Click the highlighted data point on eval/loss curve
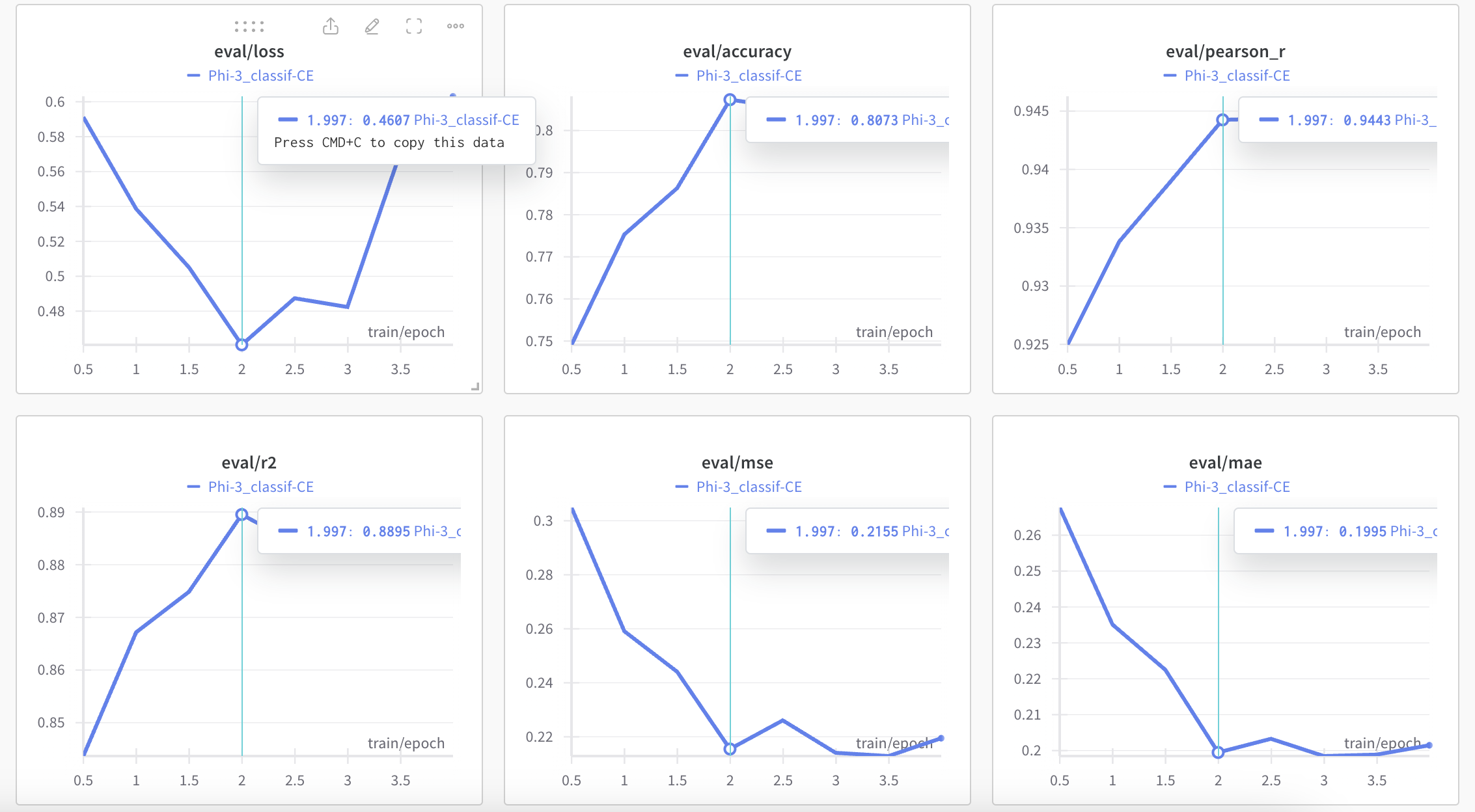Screen dimensions: 1475x812 241,345
